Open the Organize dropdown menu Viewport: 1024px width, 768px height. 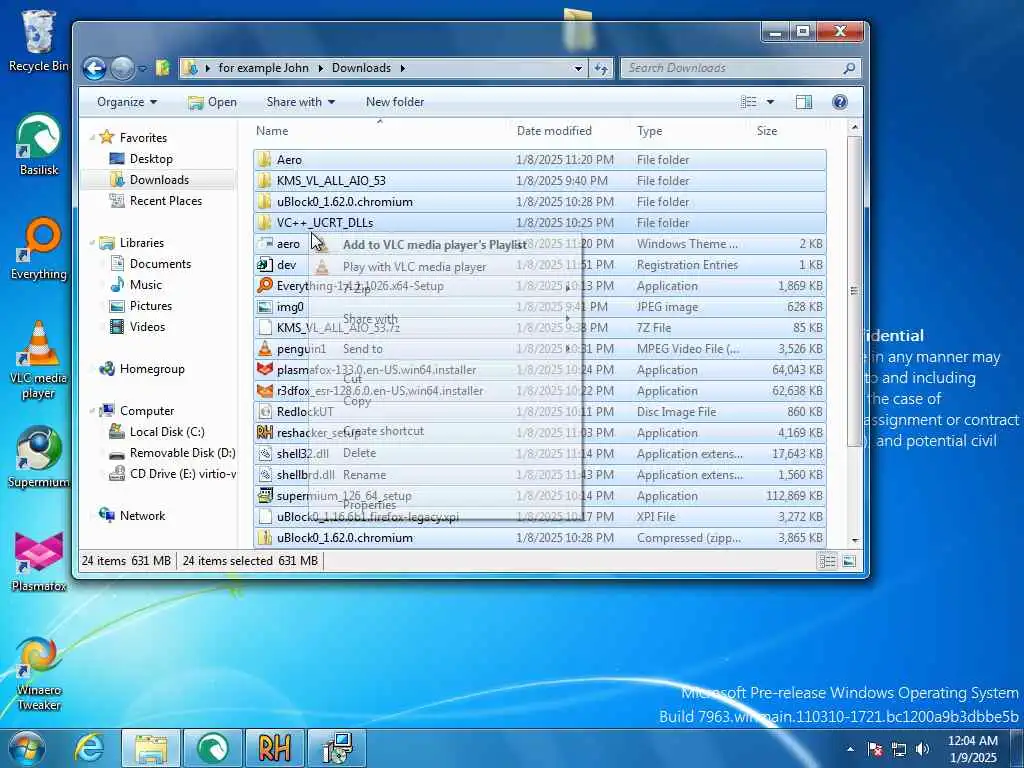(x=127, y=102)
